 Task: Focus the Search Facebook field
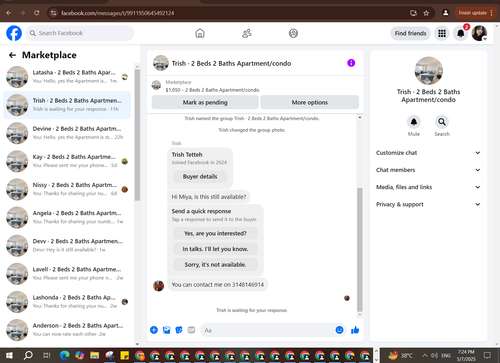click(80, 33)
